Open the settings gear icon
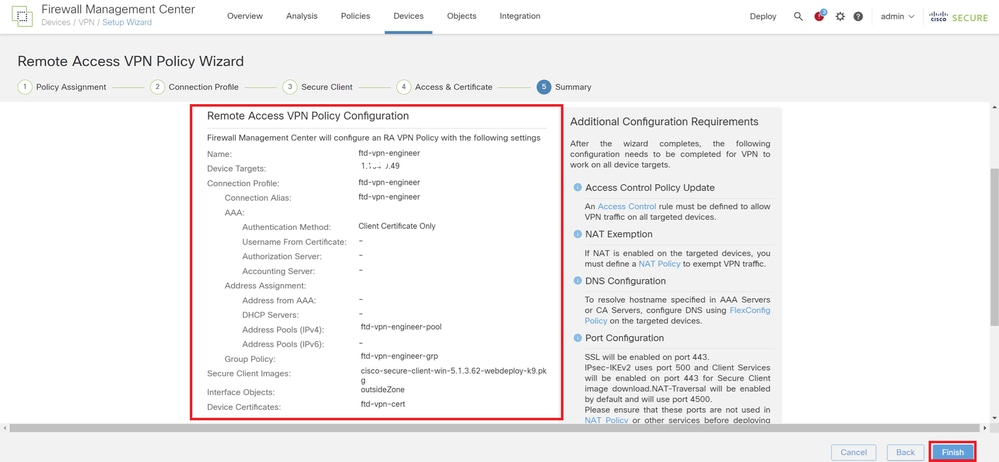The height and width of the screenshot is (462, 999). point(840,17)
